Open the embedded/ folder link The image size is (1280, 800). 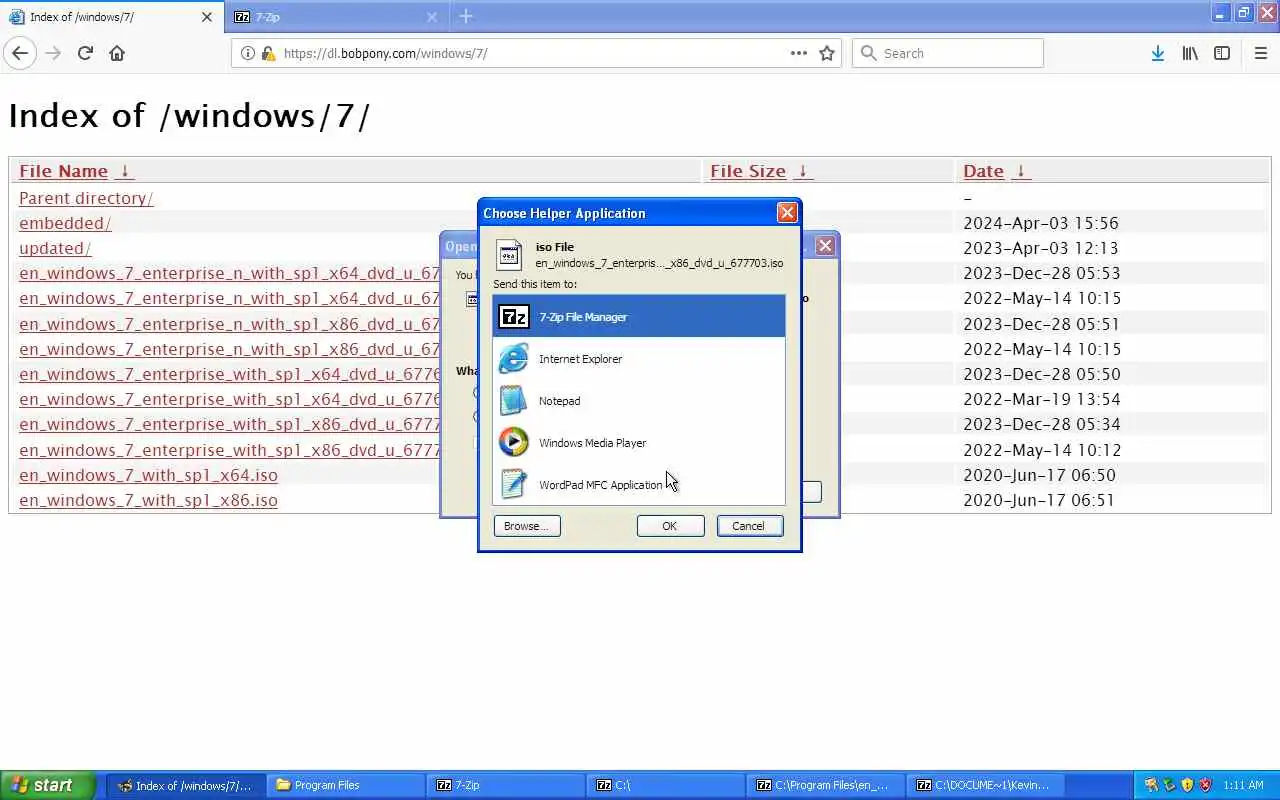coord(65,223)
